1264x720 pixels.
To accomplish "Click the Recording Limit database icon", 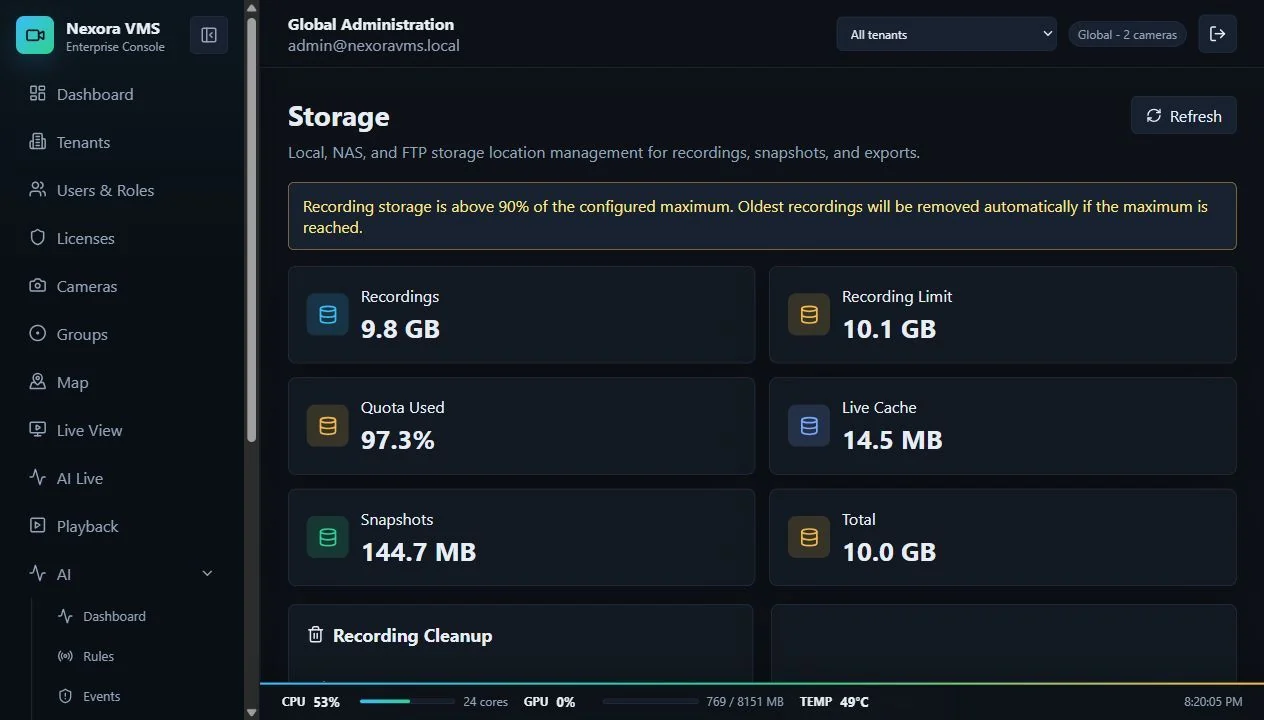I will tap(809, 314).
